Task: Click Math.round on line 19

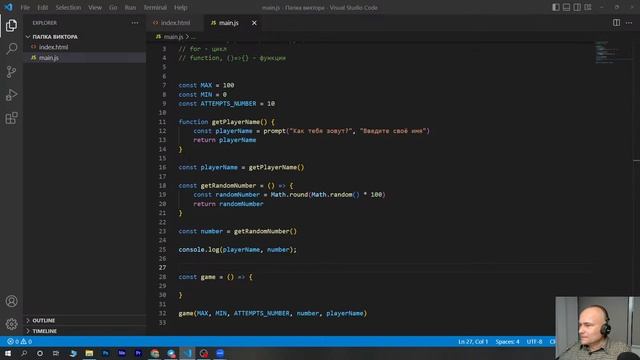Action: pyautogui.click(x=289, y=195)
